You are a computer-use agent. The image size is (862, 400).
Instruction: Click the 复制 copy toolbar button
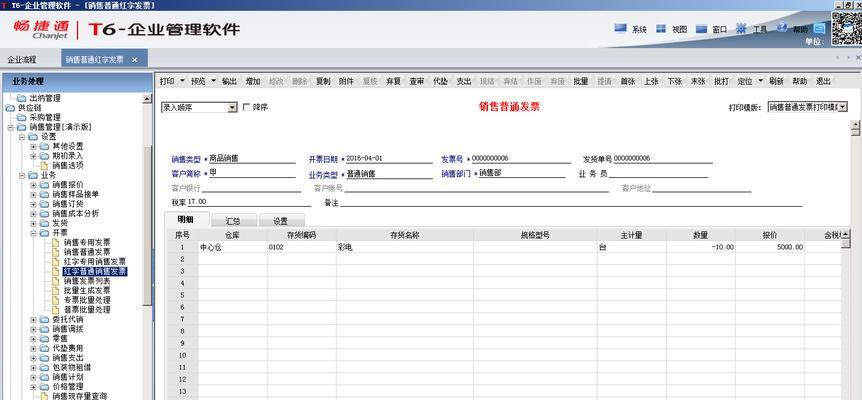(x=323, y=81)
